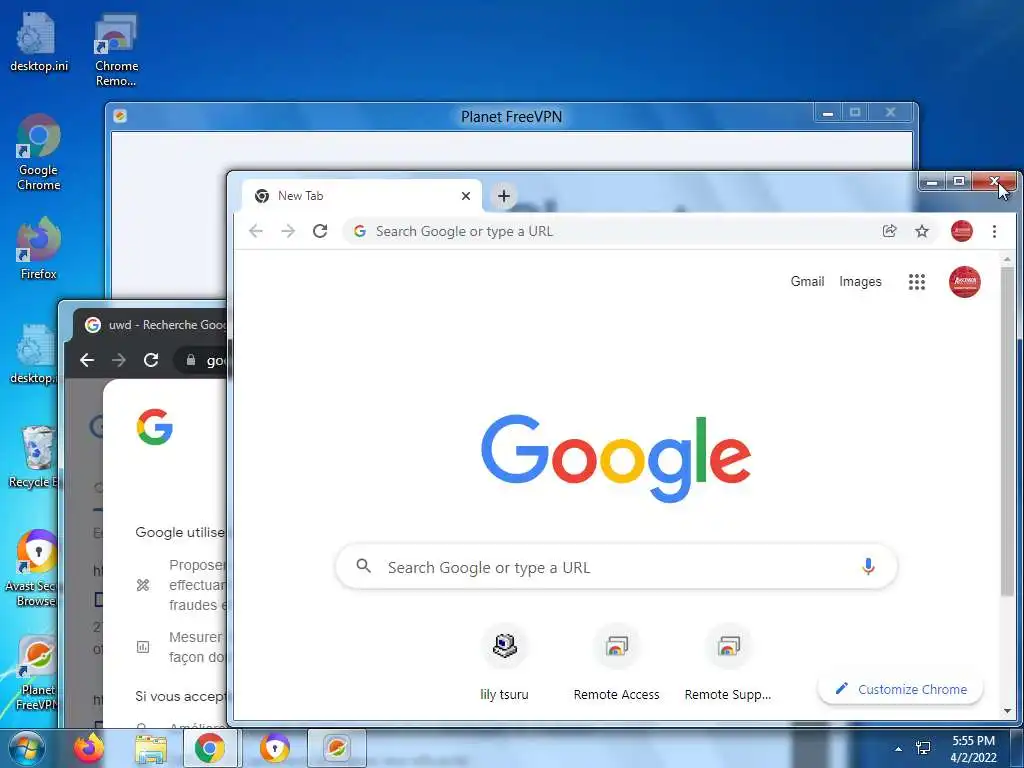Reload the New Tab page

point(319,231)
